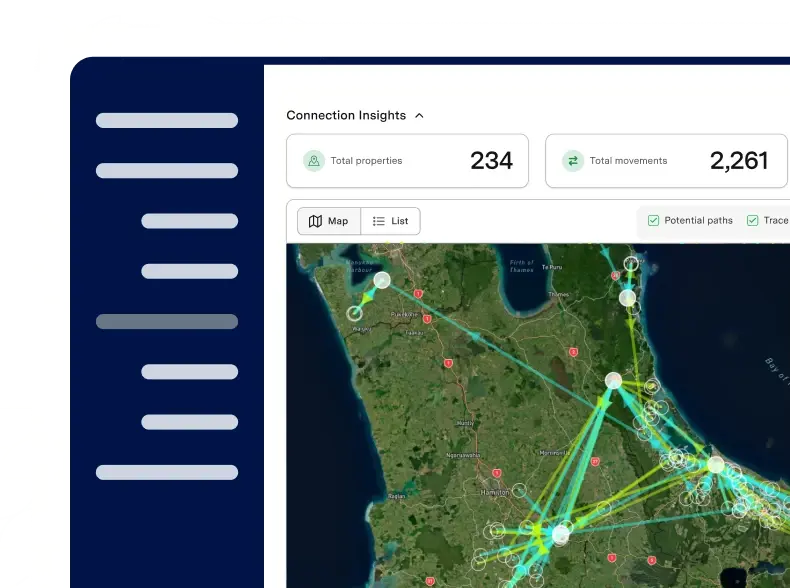Select the ring node near Waiuku

pos(354,313)
